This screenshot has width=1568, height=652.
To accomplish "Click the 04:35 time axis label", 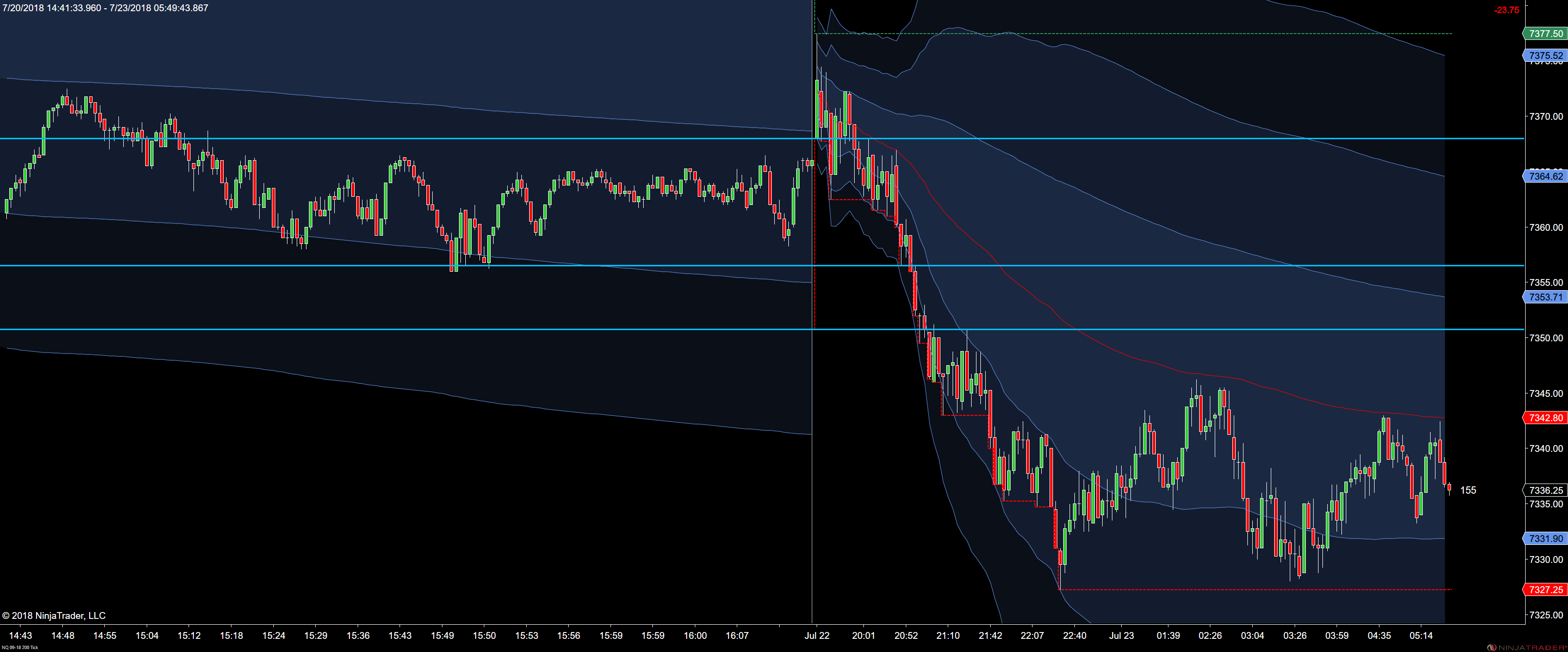I will 1378,635.
